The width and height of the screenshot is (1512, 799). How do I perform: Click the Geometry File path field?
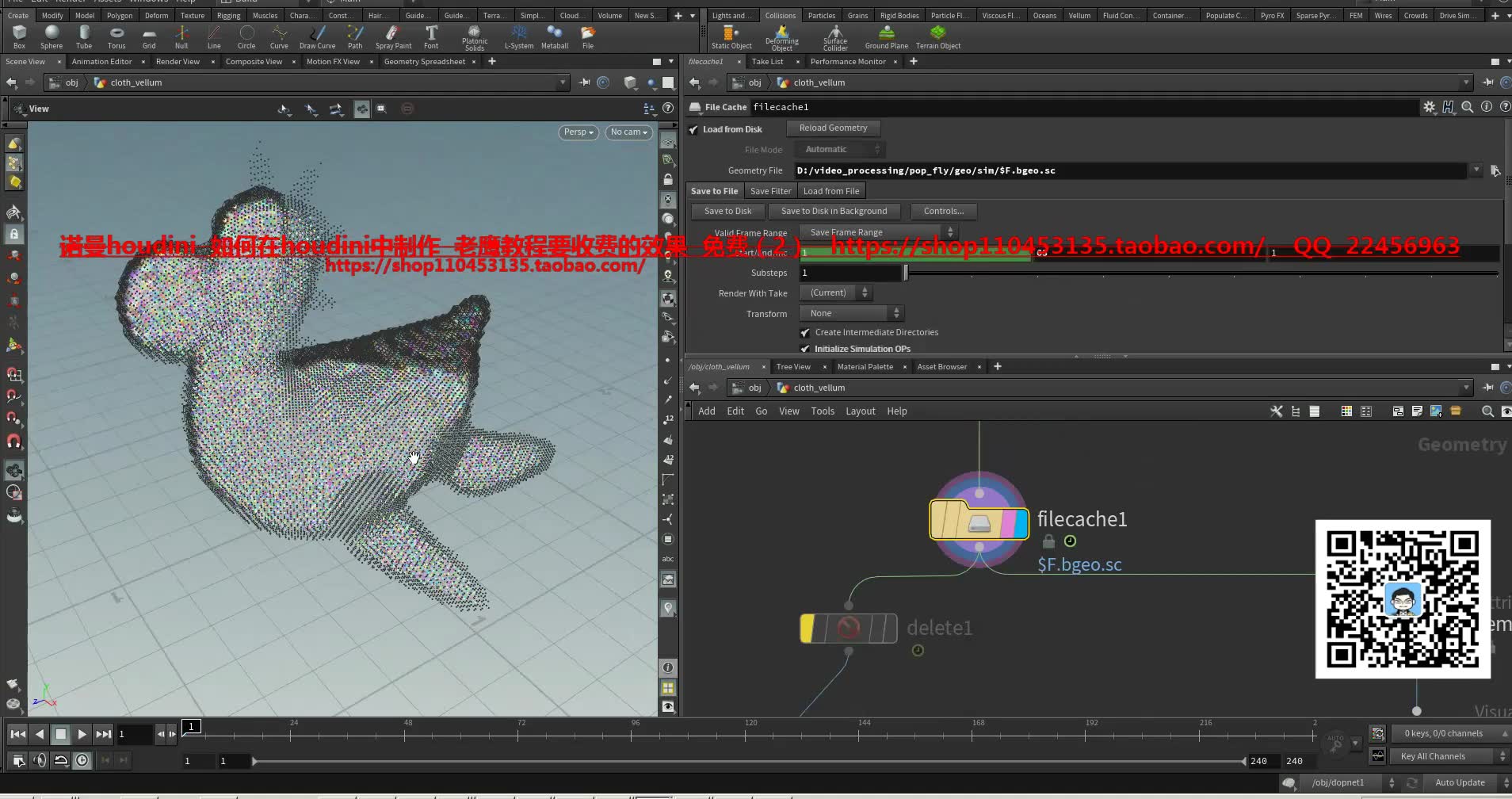coord(1130,170)
